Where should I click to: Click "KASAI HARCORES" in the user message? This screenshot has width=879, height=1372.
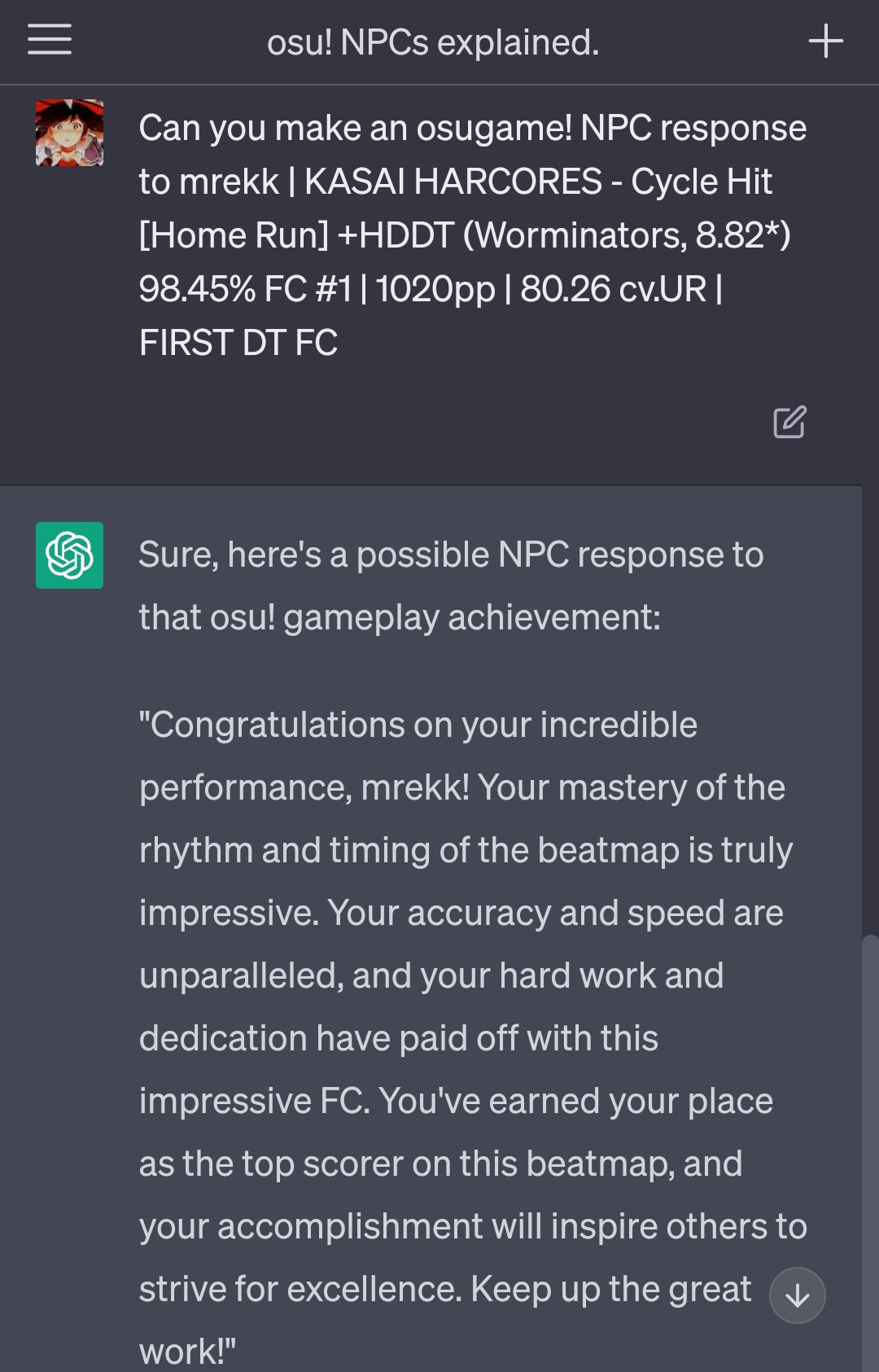453,182
